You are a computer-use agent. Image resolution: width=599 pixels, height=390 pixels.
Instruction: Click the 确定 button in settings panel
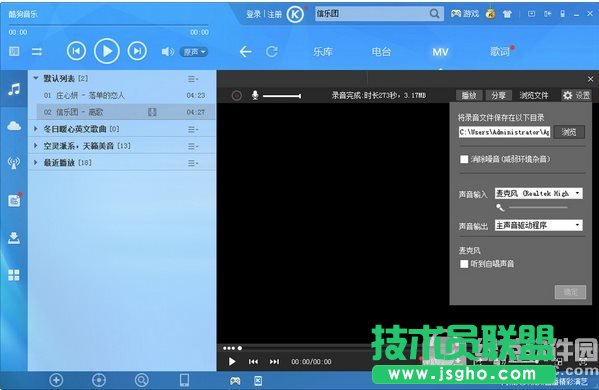pyautogui.click(x=570, y=292)
